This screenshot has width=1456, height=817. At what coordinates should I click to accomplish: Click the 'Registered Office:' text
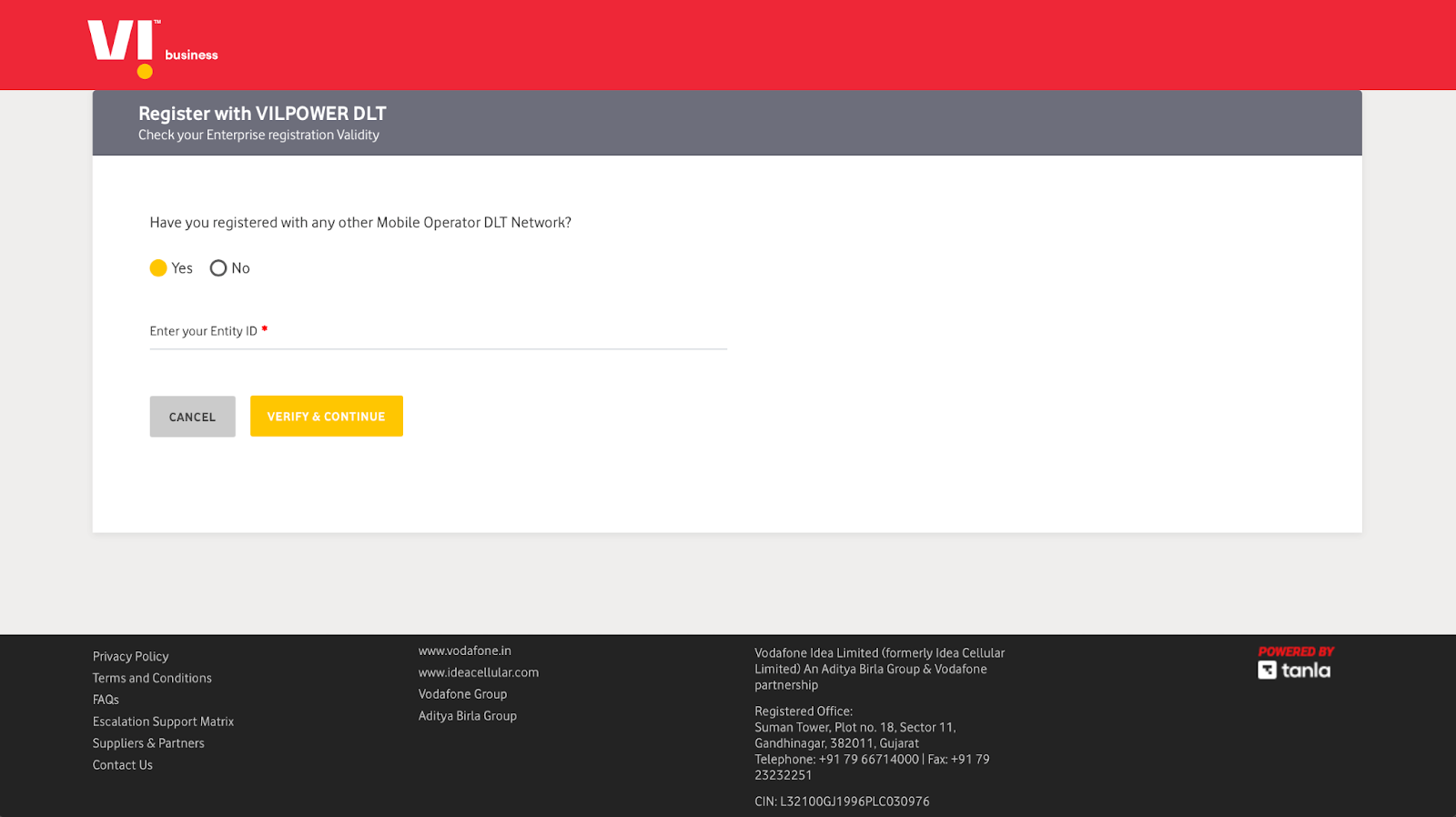point(804,711)
